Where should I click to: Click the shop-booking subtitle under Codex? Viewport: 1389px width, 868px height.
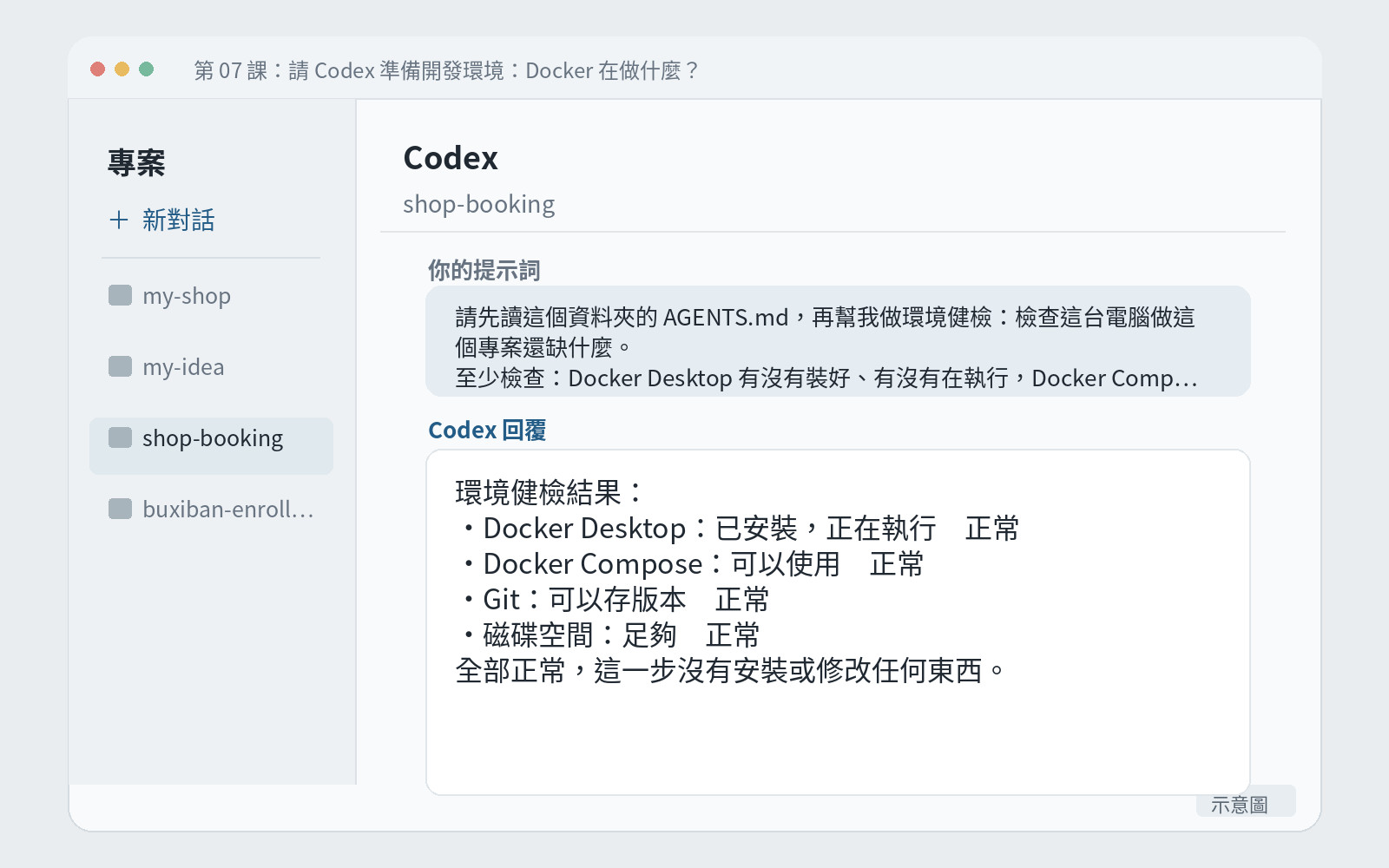click(478, 205)
